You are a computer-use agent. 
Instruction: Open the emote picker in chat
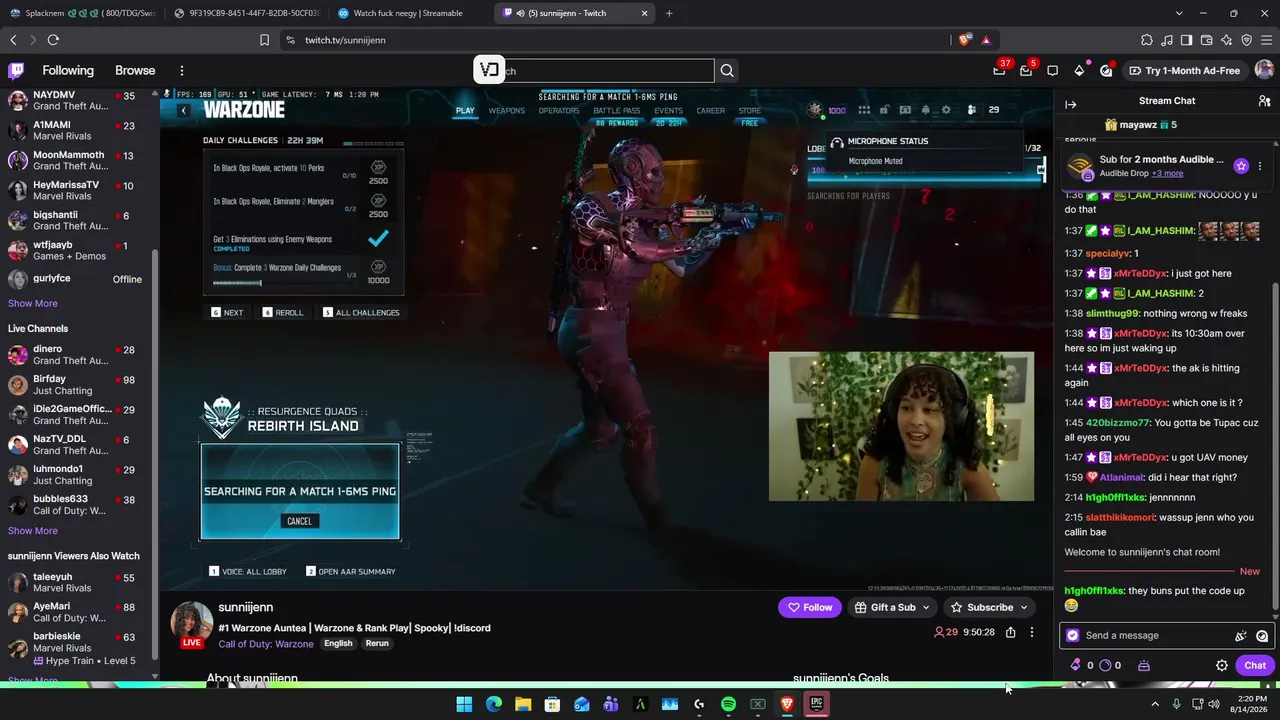coord(1262,635)
